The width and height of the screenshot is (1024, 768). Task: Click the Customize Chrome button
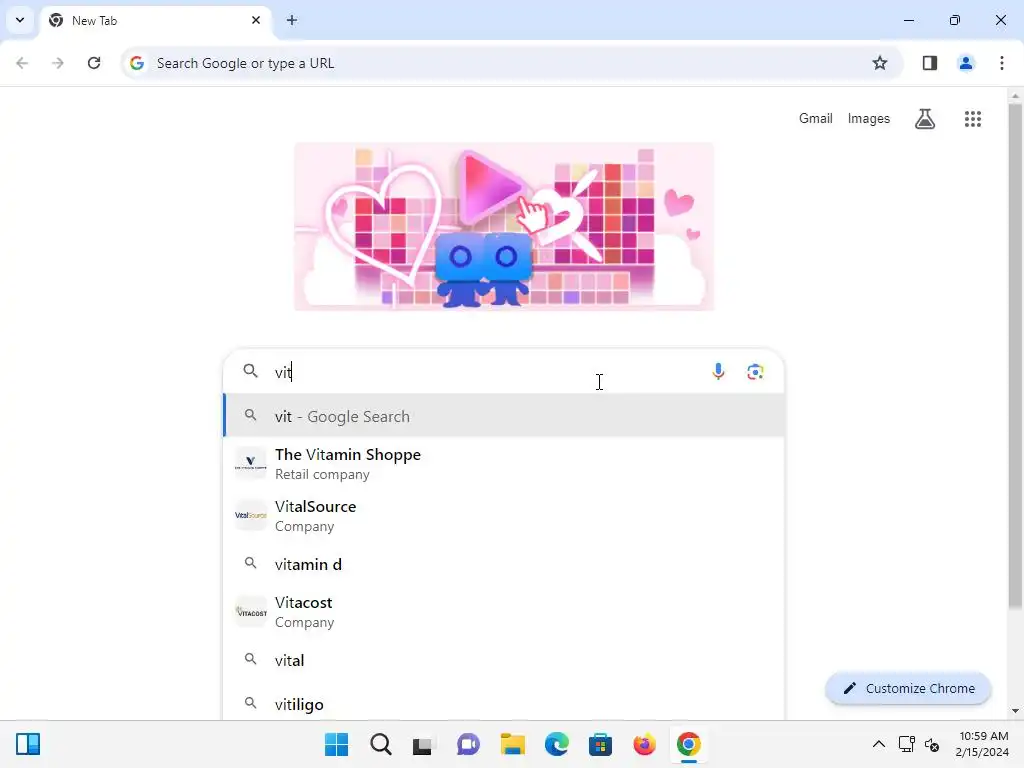[x=908, y=688]
